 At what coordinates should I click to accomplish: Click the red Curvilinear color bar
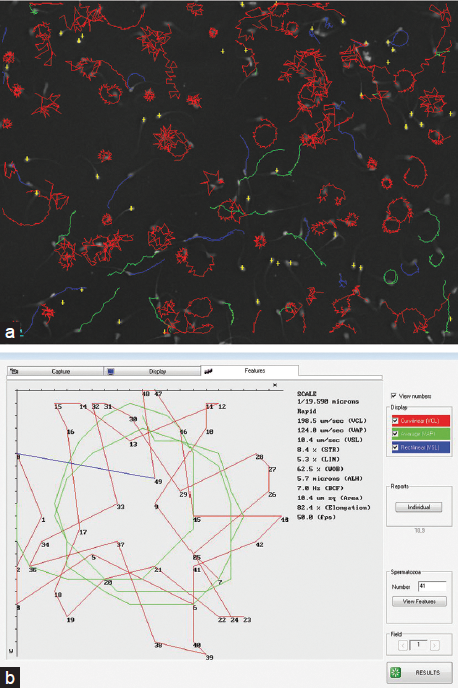point(421,421)
